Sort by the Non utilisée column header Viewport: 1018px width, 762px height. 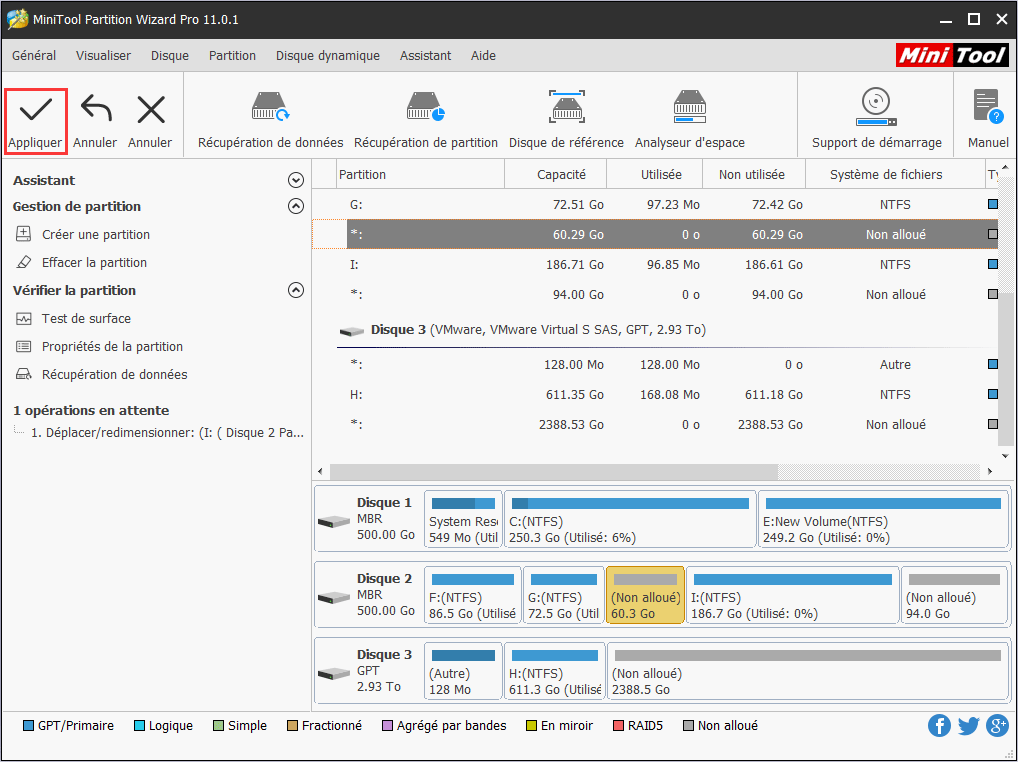pyautogui.click(x=754, y=175)
